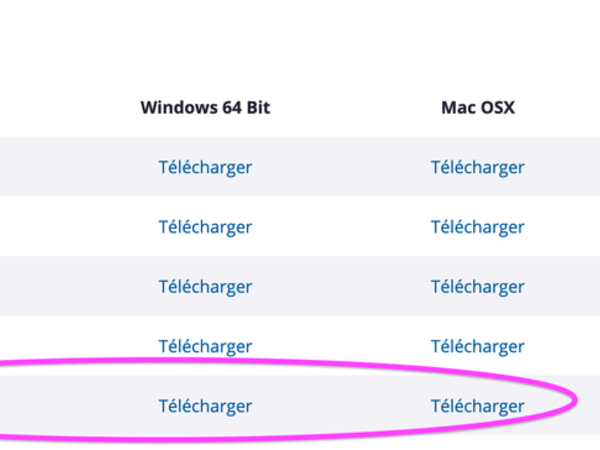Download Windows 64 Bit version in second row
This screenshot has height=450, width=600.
pos(205,227)
